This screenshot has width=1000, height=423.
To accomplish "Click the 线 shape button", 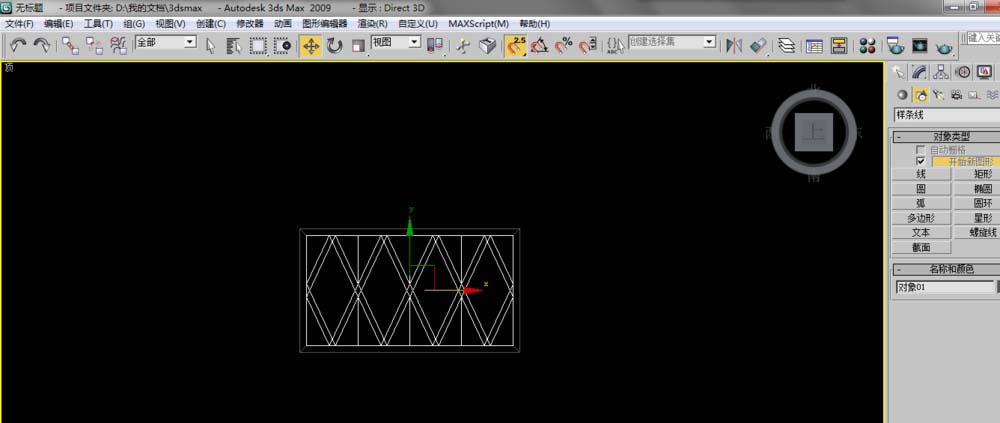I will (x=921, y=174).
